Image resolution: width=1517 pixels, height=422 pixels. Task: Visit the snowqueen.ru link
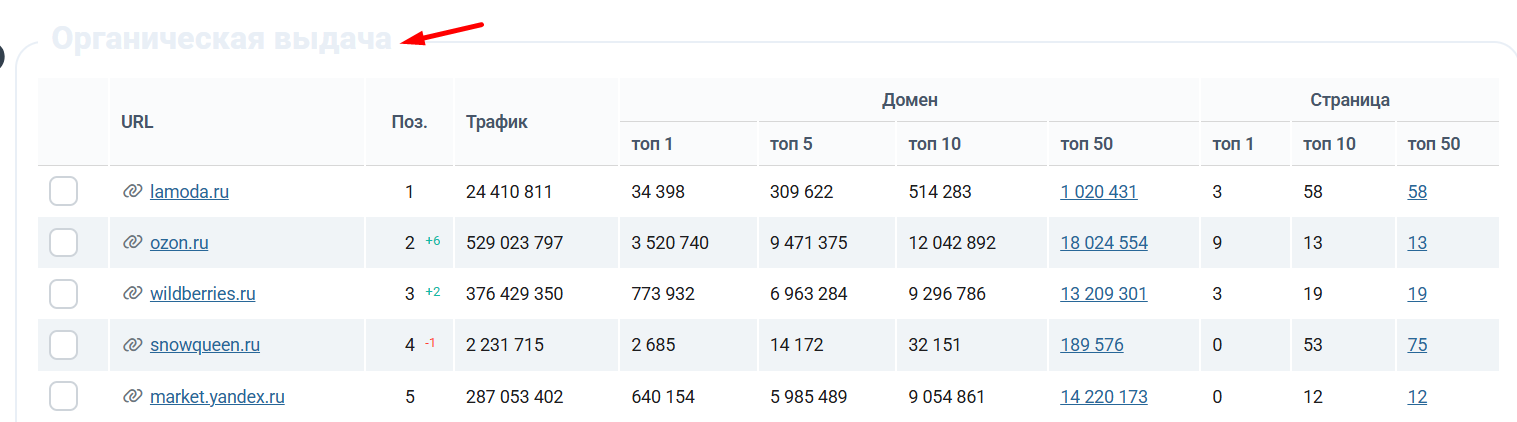(205, 345)
